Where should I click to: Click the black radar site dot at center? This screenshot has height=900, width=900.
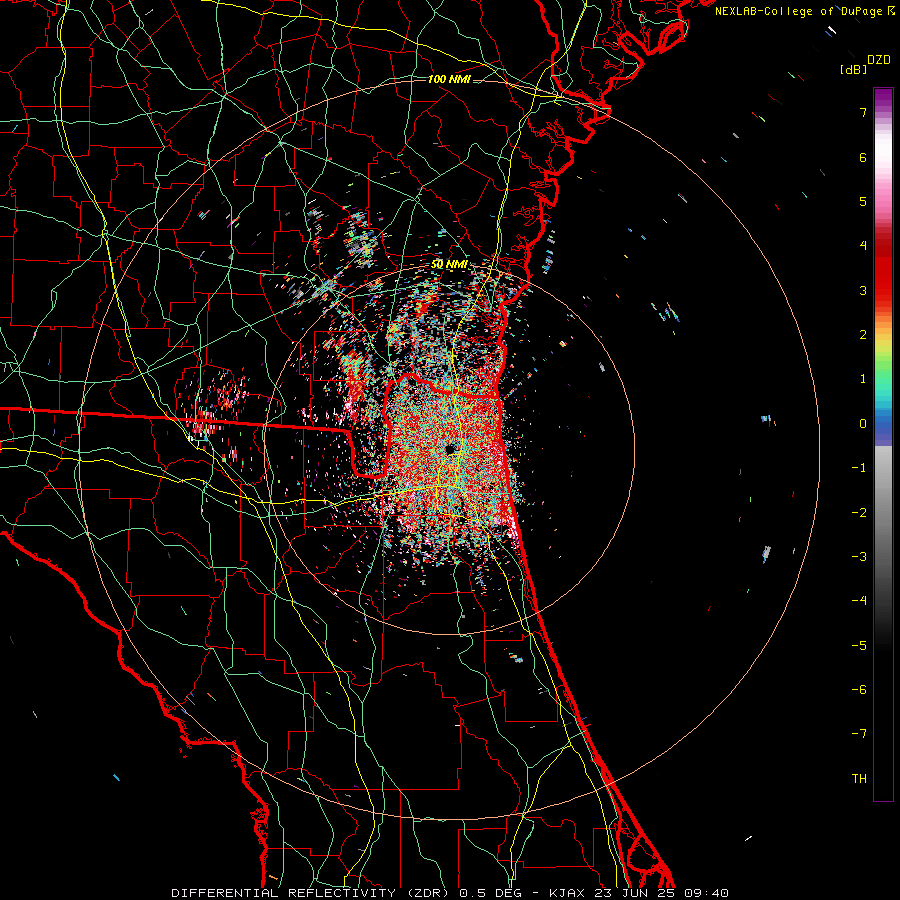coord(451,449)
